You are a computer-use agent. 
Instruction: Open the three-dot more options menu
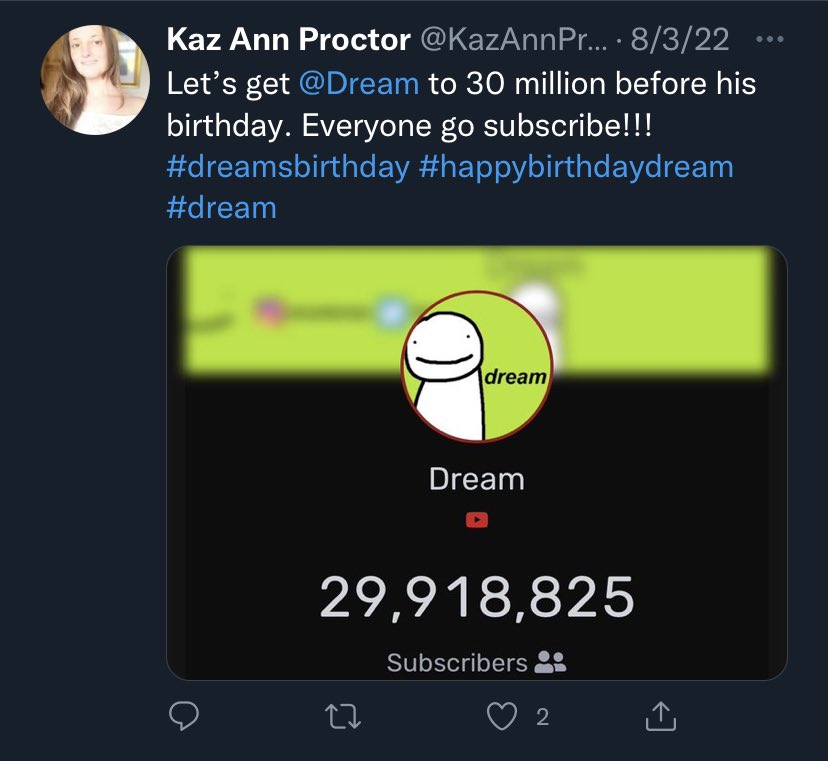(769, 39)
